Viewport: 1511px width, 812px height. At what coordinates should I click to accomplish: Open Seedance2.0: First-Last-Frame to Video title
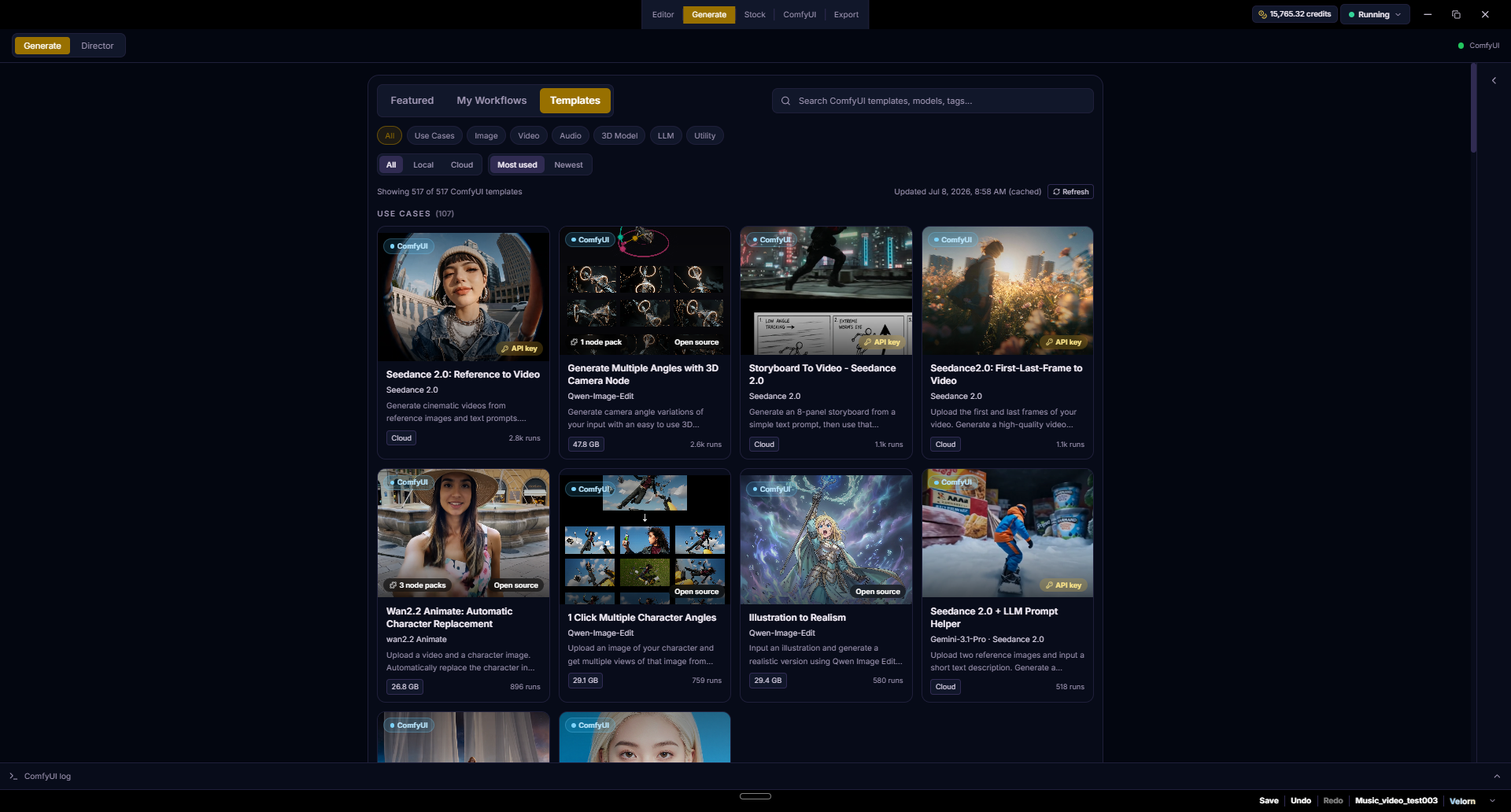1006,375
